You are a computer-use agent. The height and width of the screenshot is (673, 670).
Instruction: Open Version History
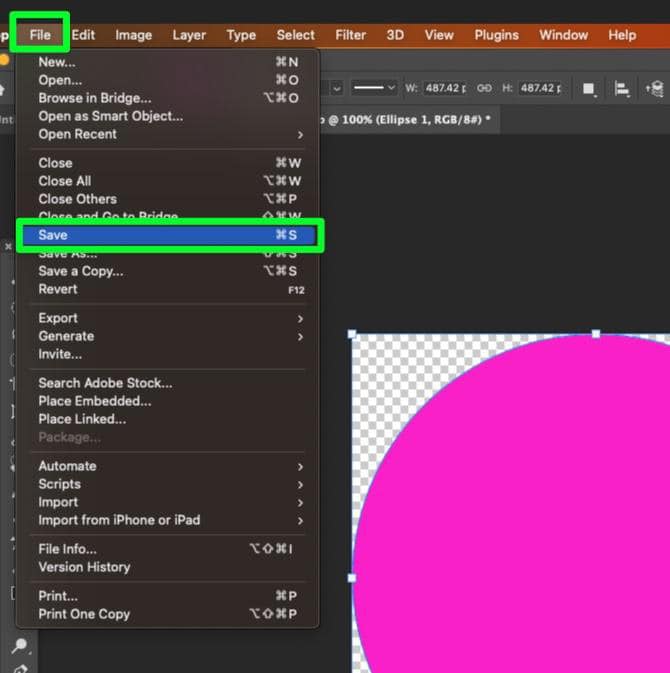170,567
